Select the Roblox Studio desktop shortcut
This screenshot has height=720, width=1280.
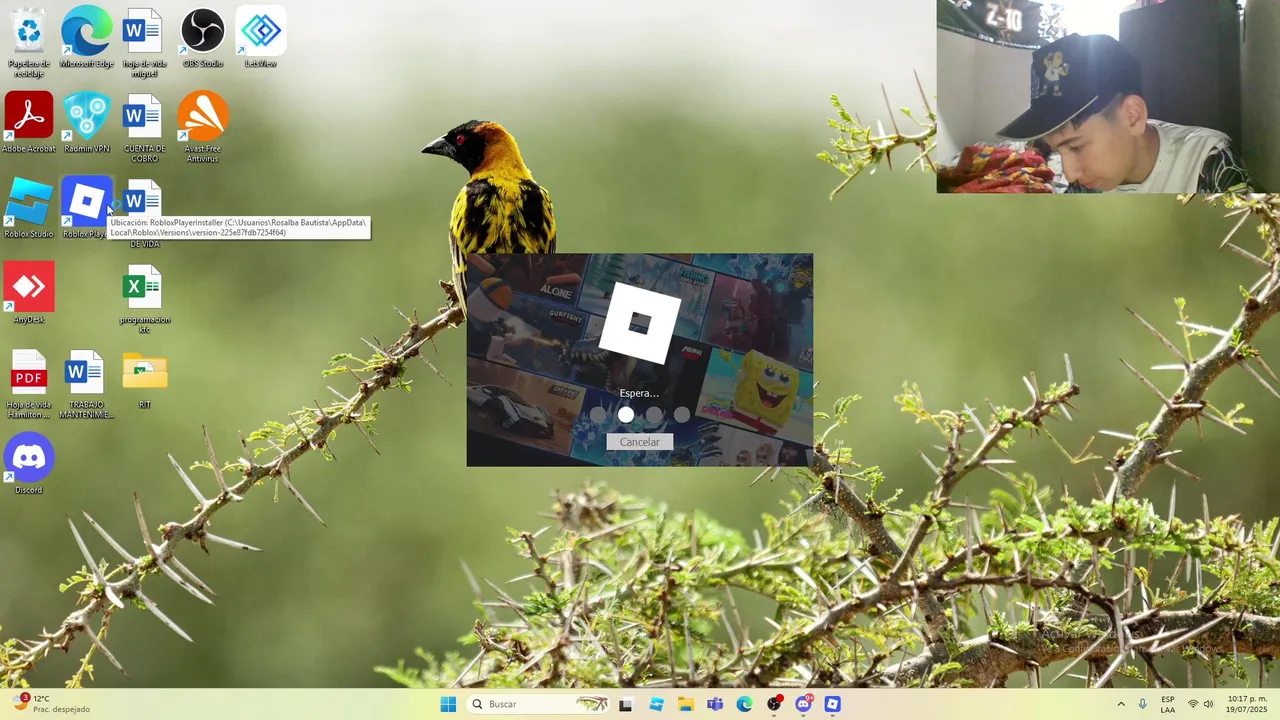coord(29,208)
